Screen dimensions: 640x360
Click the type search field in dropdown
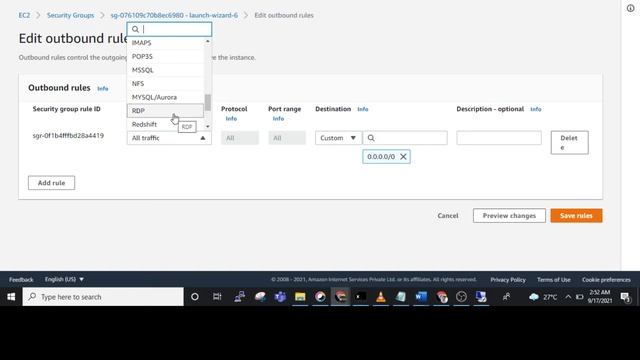169,29
